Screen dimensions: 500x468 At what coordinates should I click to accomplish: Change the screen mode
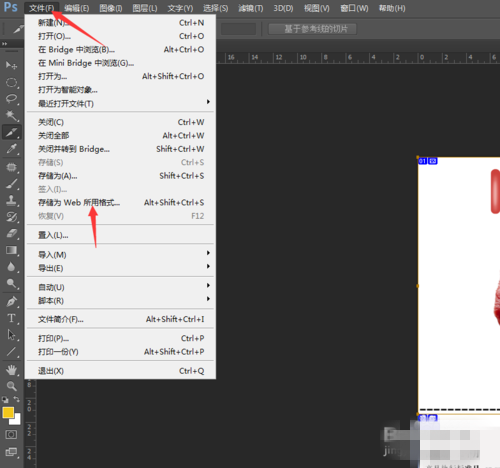[x=11, y=452]
